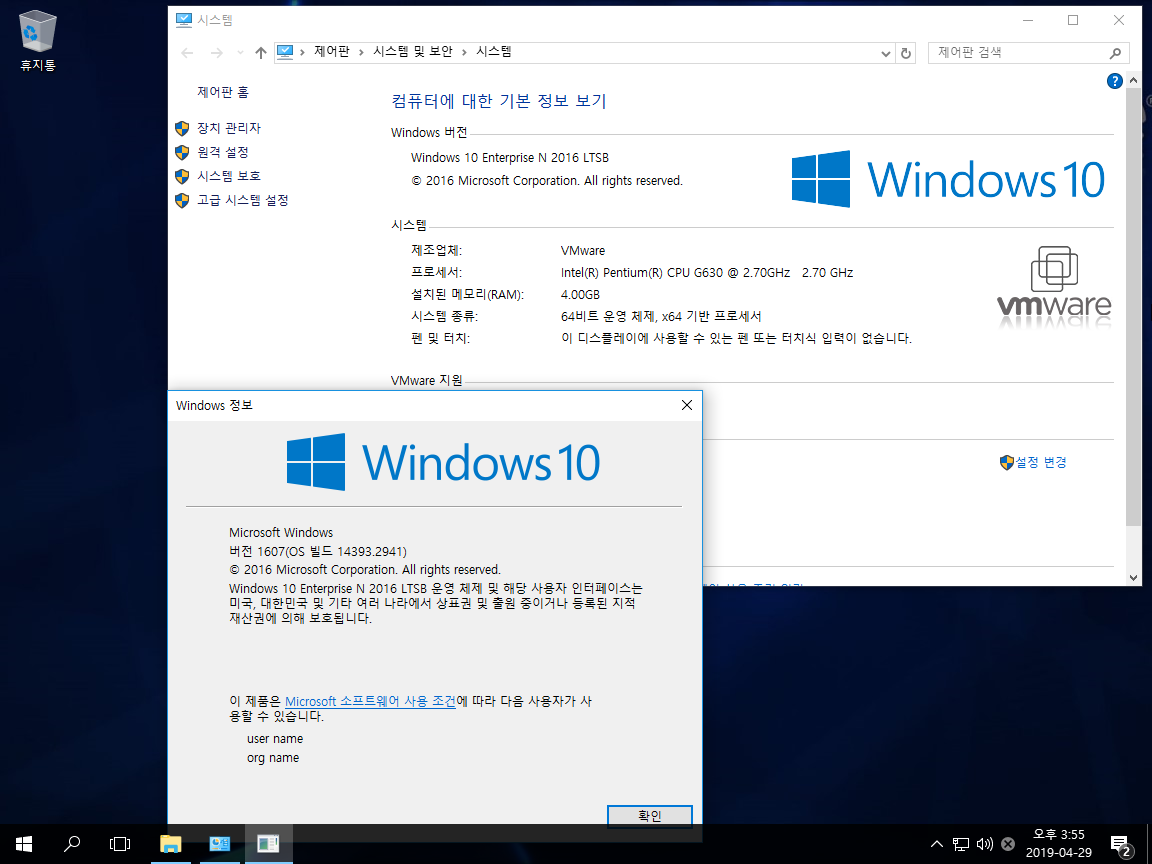Click shield icon next to 시스템 보호
Screen dimensions: 1152x864
tap(182, 176)
